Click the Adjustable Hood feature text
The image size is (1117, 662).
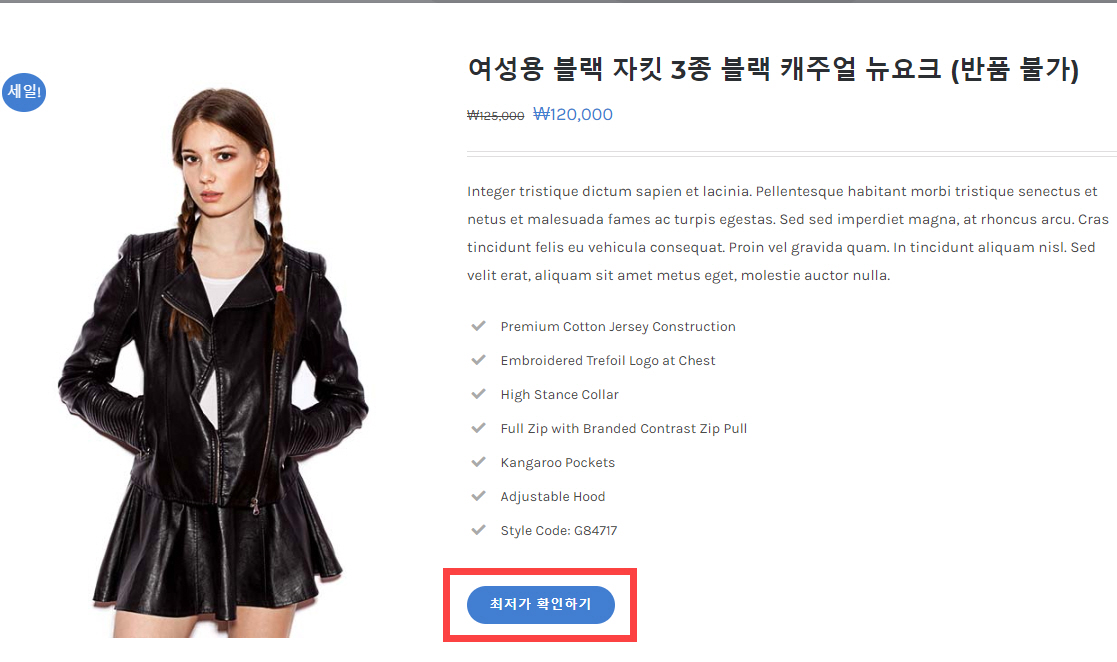click(x=553, y=497)
